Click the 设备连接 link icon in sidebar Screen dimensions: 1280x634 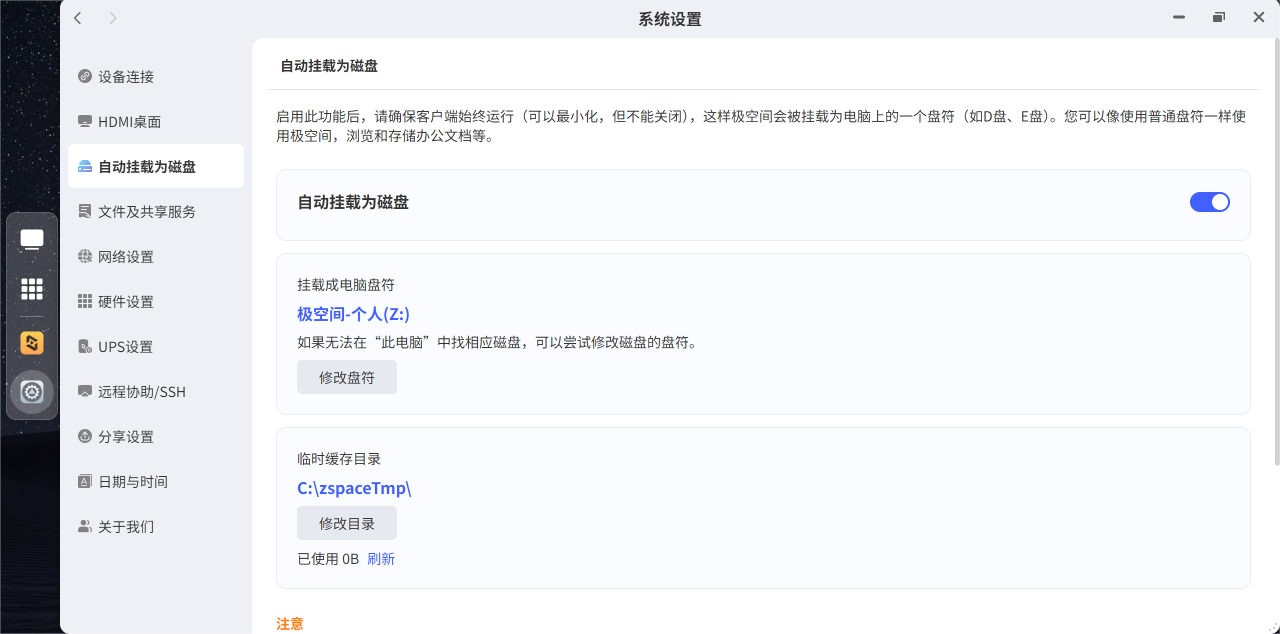pos(85,77)
